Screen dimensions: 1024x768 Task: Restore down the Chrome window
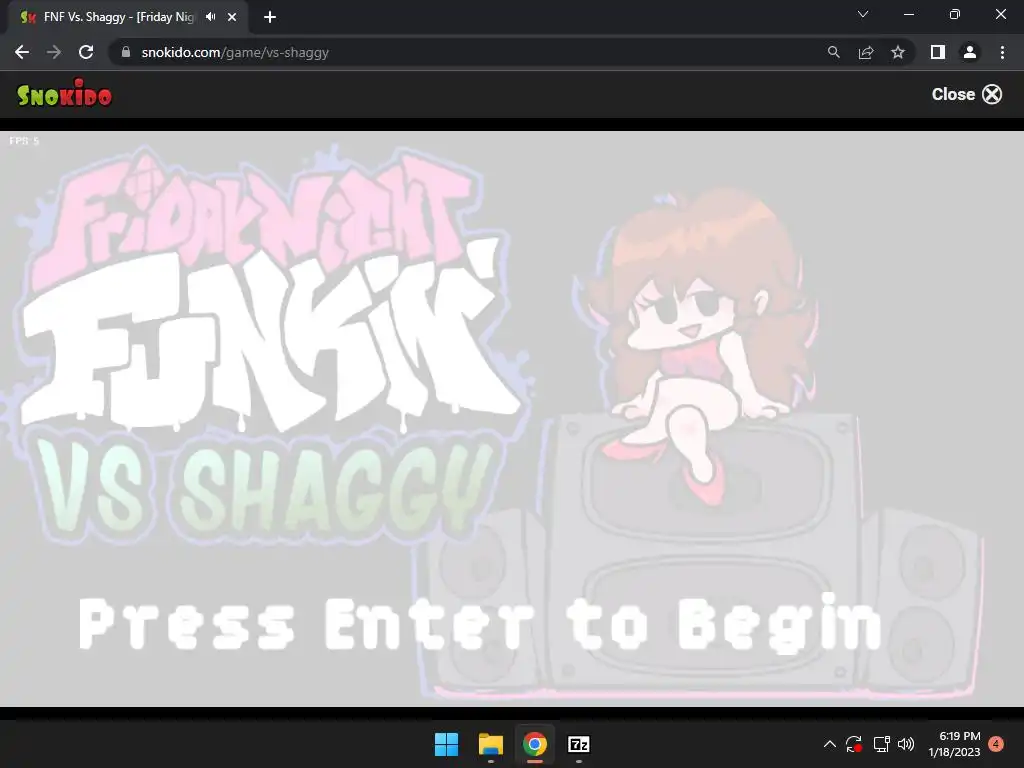[x=955, y=14]
